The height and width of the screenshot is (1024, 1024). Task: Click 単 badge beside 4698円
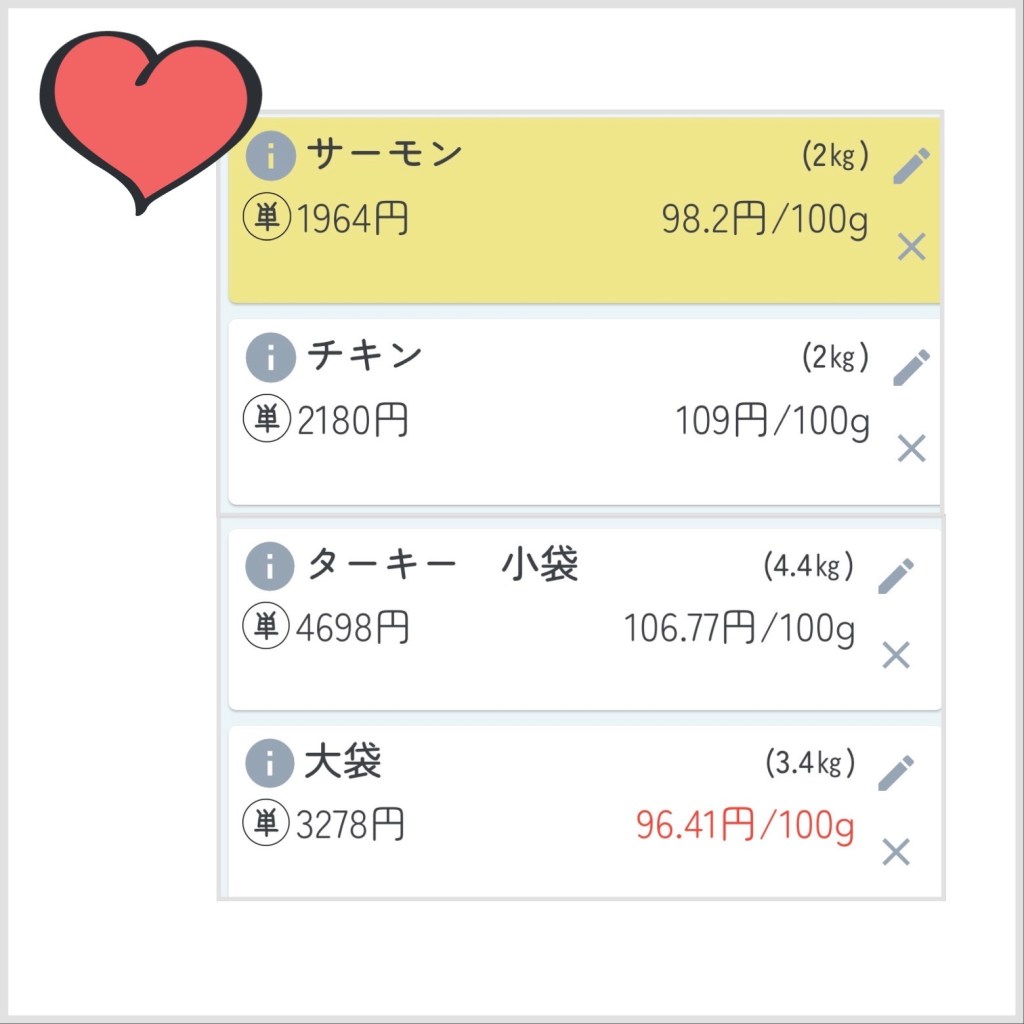coord(266,627)
